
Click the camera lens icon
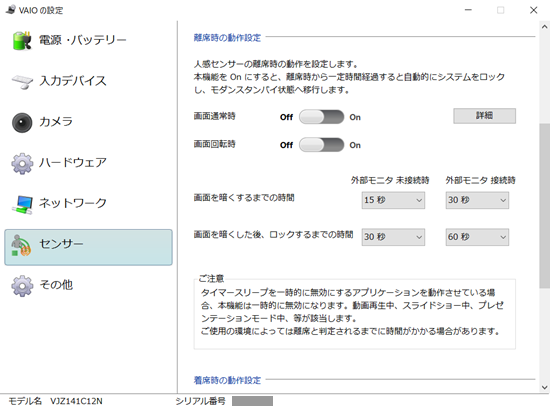(22, 122)
